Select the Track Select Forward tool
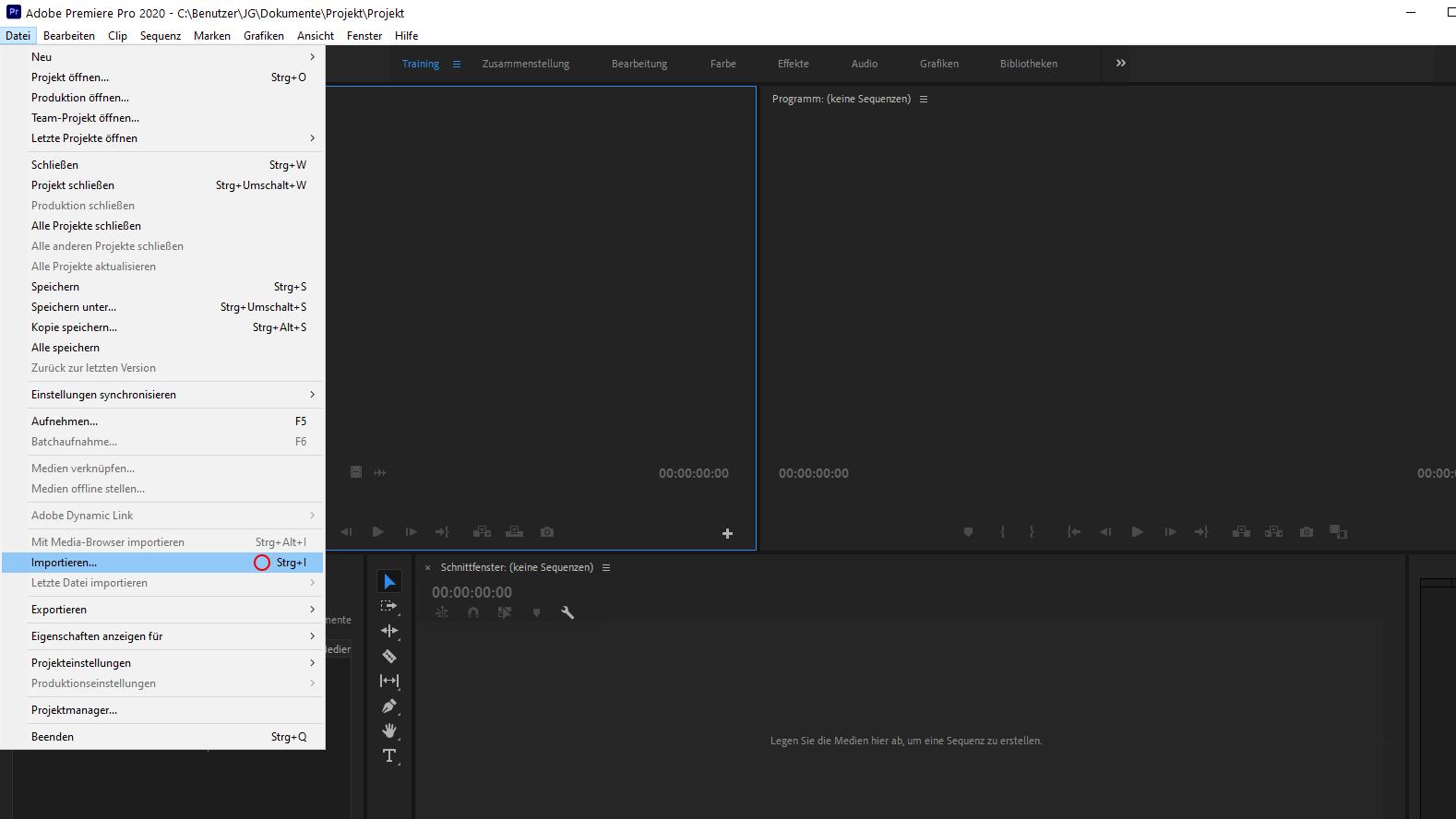 pos(389,606)
